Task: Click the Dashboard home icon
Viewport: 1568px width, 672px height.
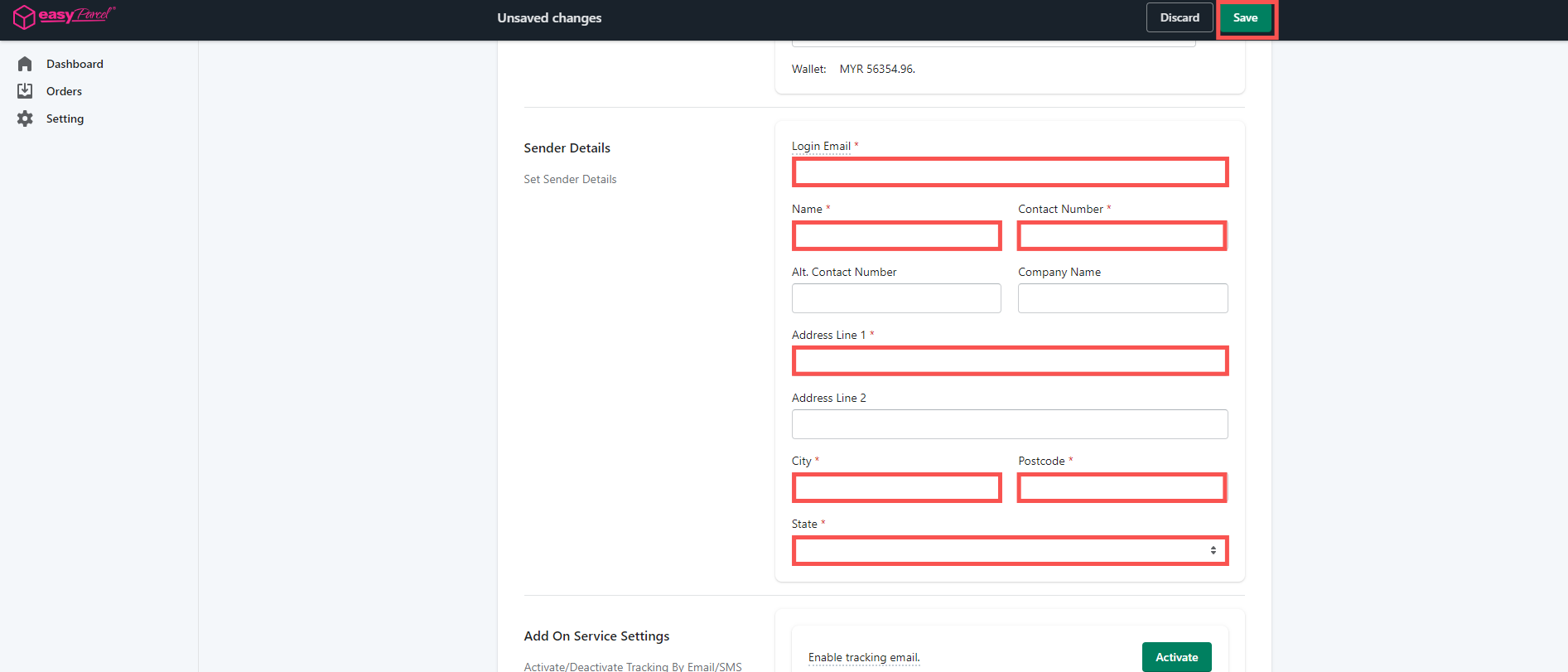Action: (25, 64)
